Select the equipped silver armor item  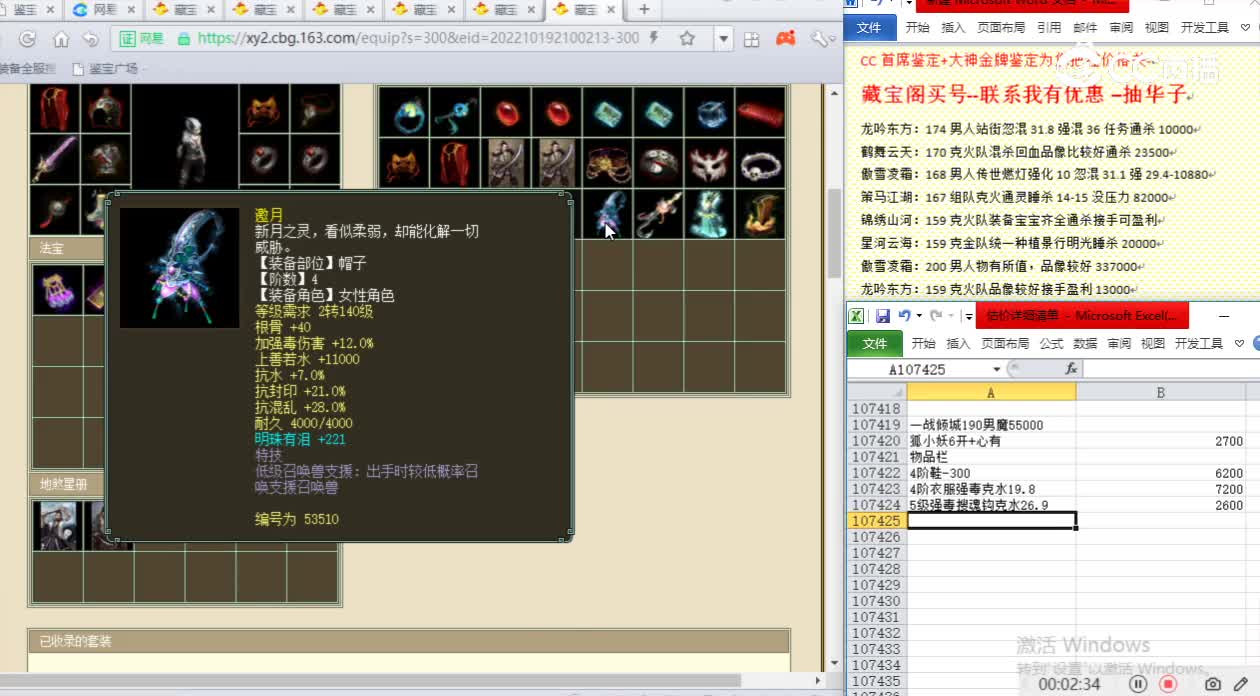click(x=105, y=159)
